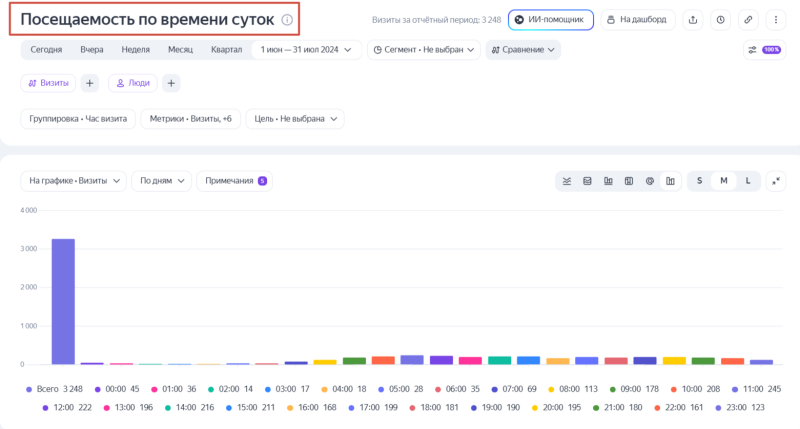Click the 09:00 green legend color dot

pyautogui.click(x=613, y=390)
